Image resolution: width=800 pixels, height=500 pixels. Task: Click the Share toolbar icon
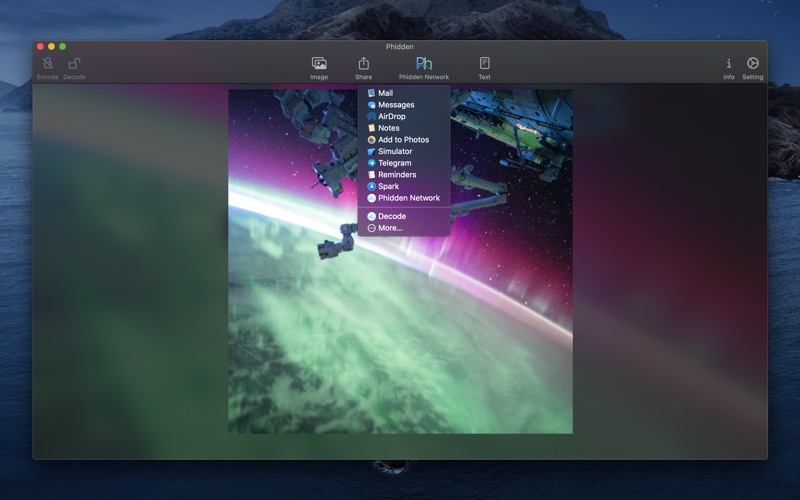(x=363, y=63)
